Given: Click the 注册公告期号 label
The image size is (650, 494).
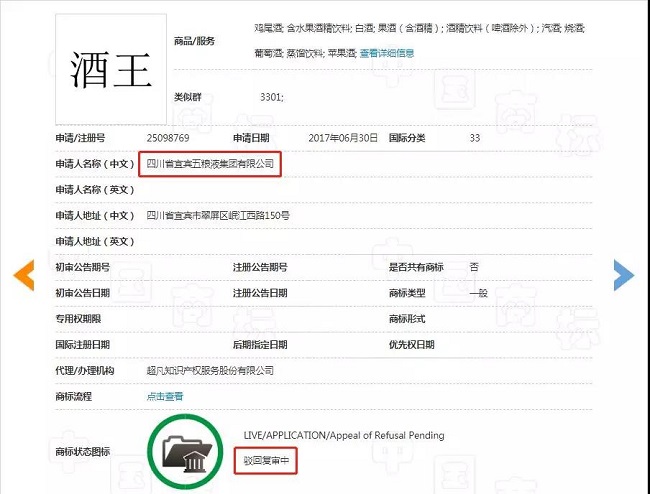Looking at the screenshot, I should pyautogui.click(x=260, y=267).
